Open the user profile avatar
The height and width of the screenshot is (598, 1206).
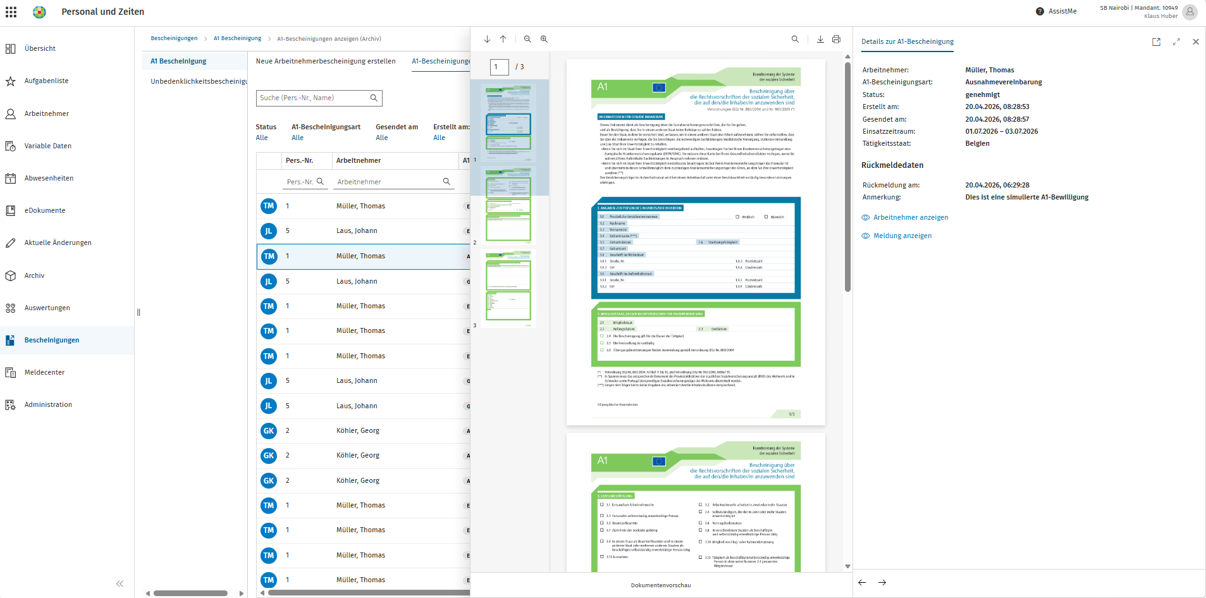tap(1190, 12)
